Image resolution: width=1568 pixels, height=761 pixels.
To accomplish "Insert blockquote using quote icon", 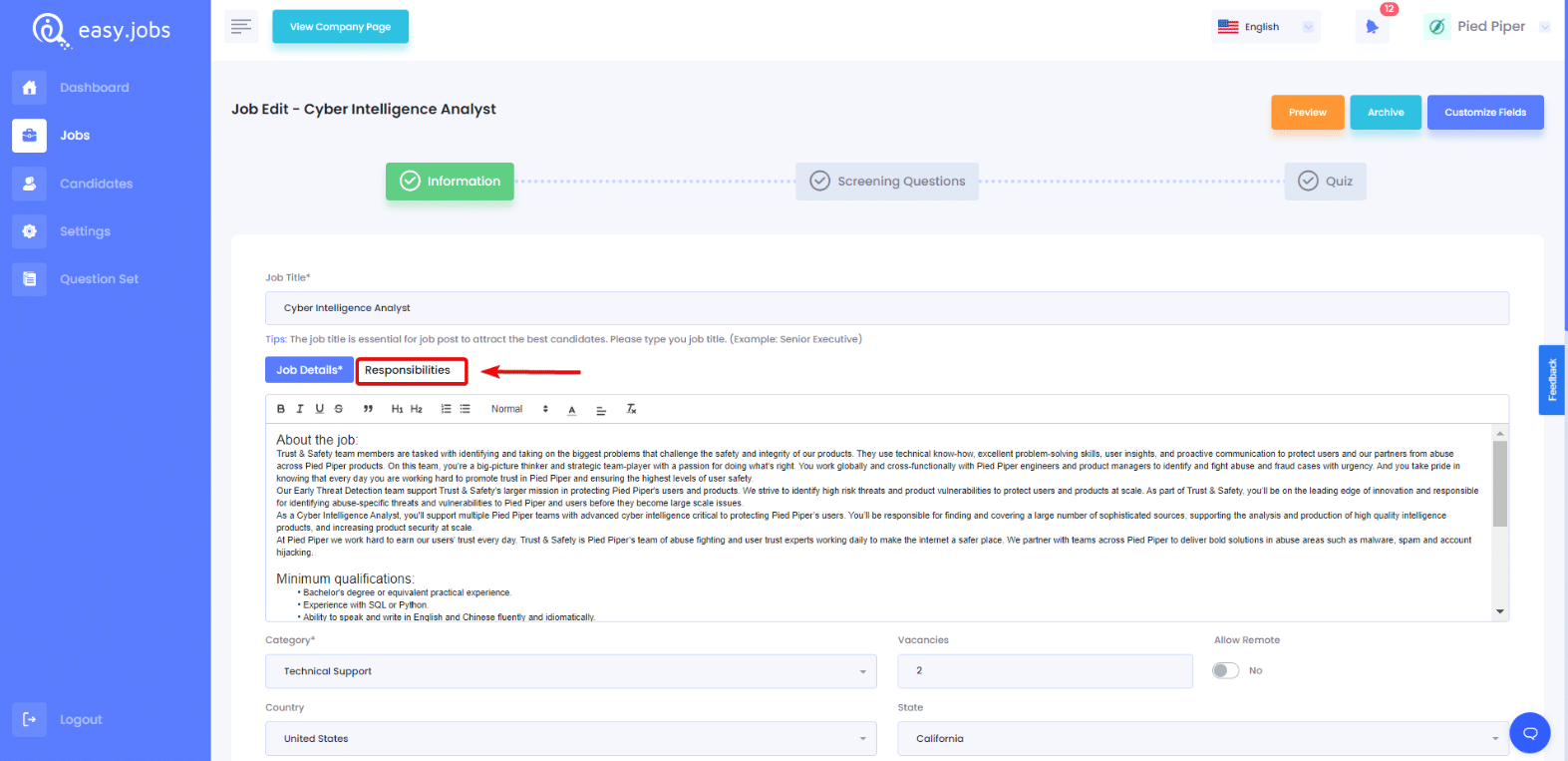I will pyautogui.click(x=368, y=409).
